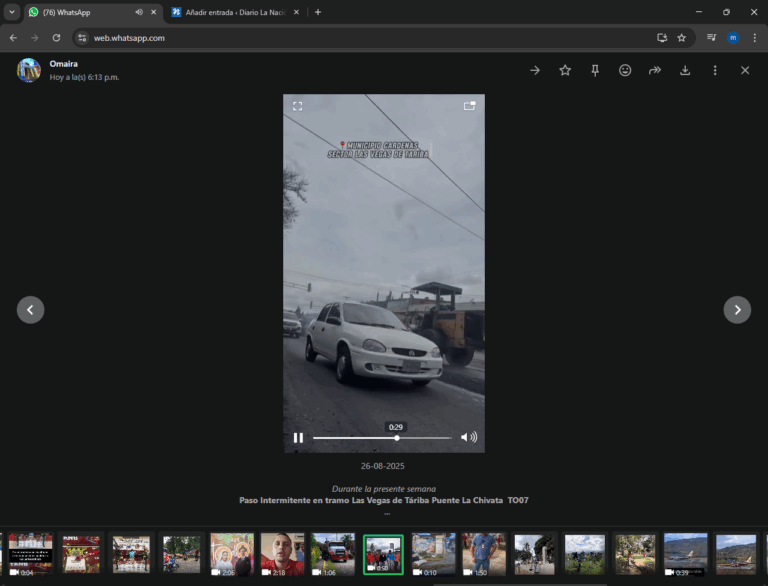Download the video file
768x586 pixels.
685,70
